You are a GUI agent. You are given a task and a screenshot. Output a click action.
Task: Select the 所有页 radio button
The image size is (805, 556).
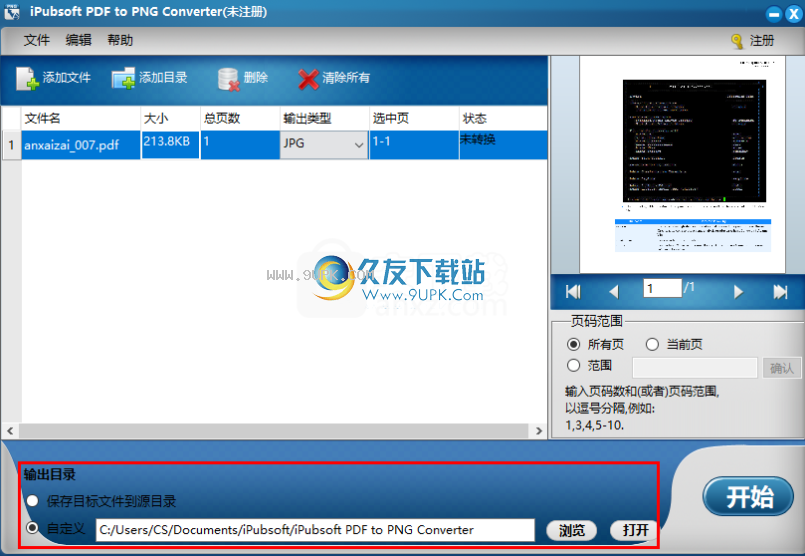[x=573, y=344]
